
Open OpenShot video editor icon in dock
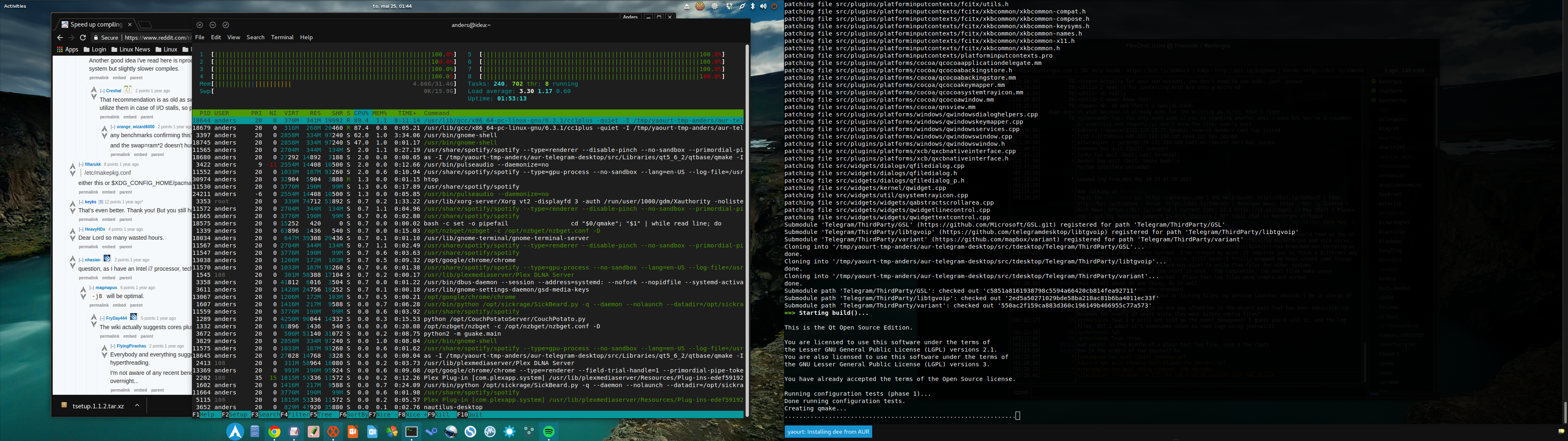[451, 431]
